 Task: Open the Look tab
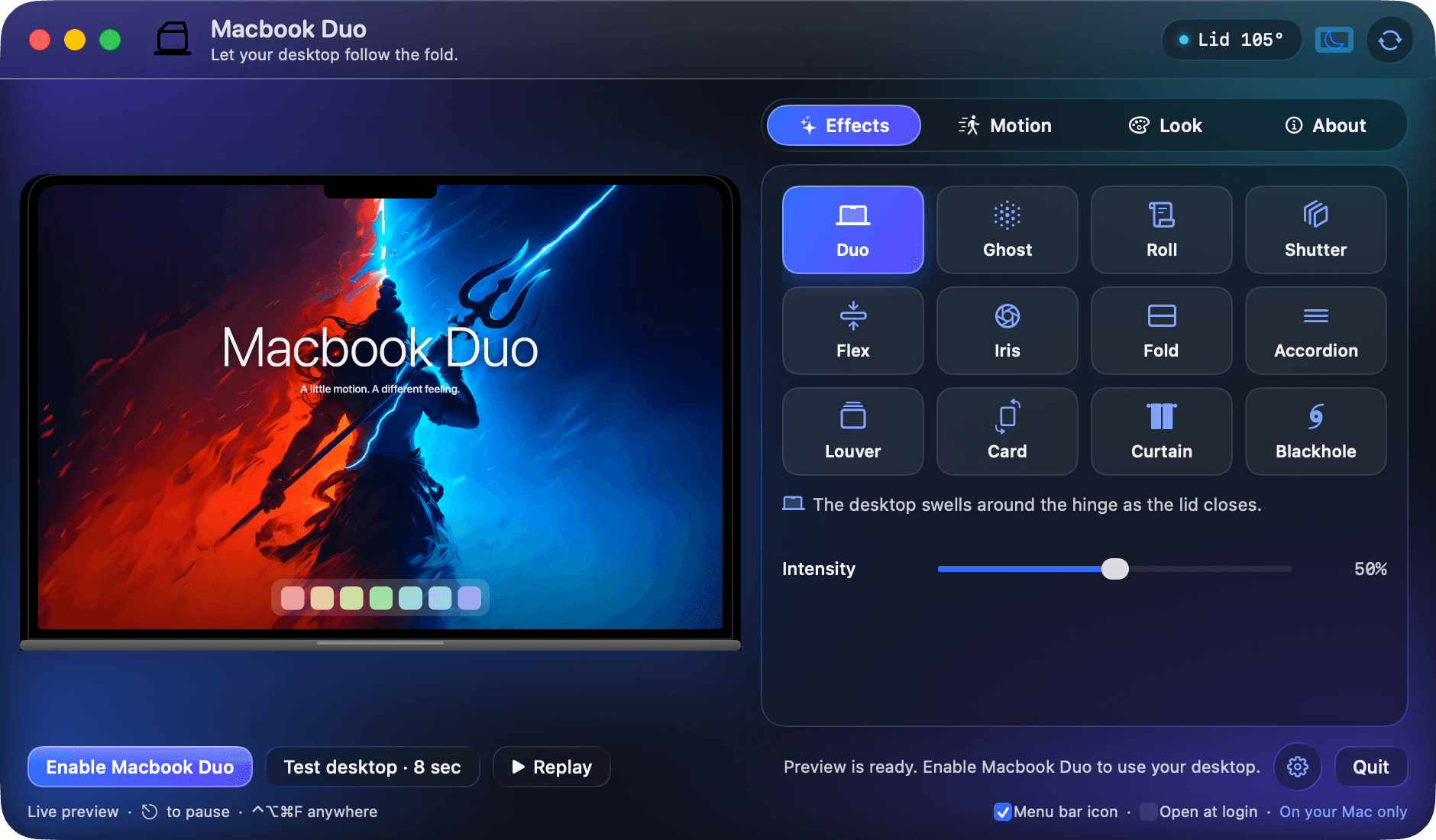click(x=1166, y=125)
